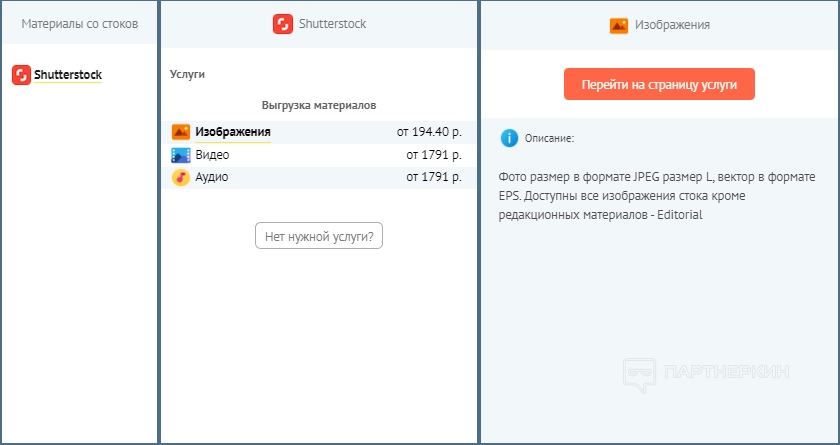Click the Изображения title in right panel

(x=672, y=25)
